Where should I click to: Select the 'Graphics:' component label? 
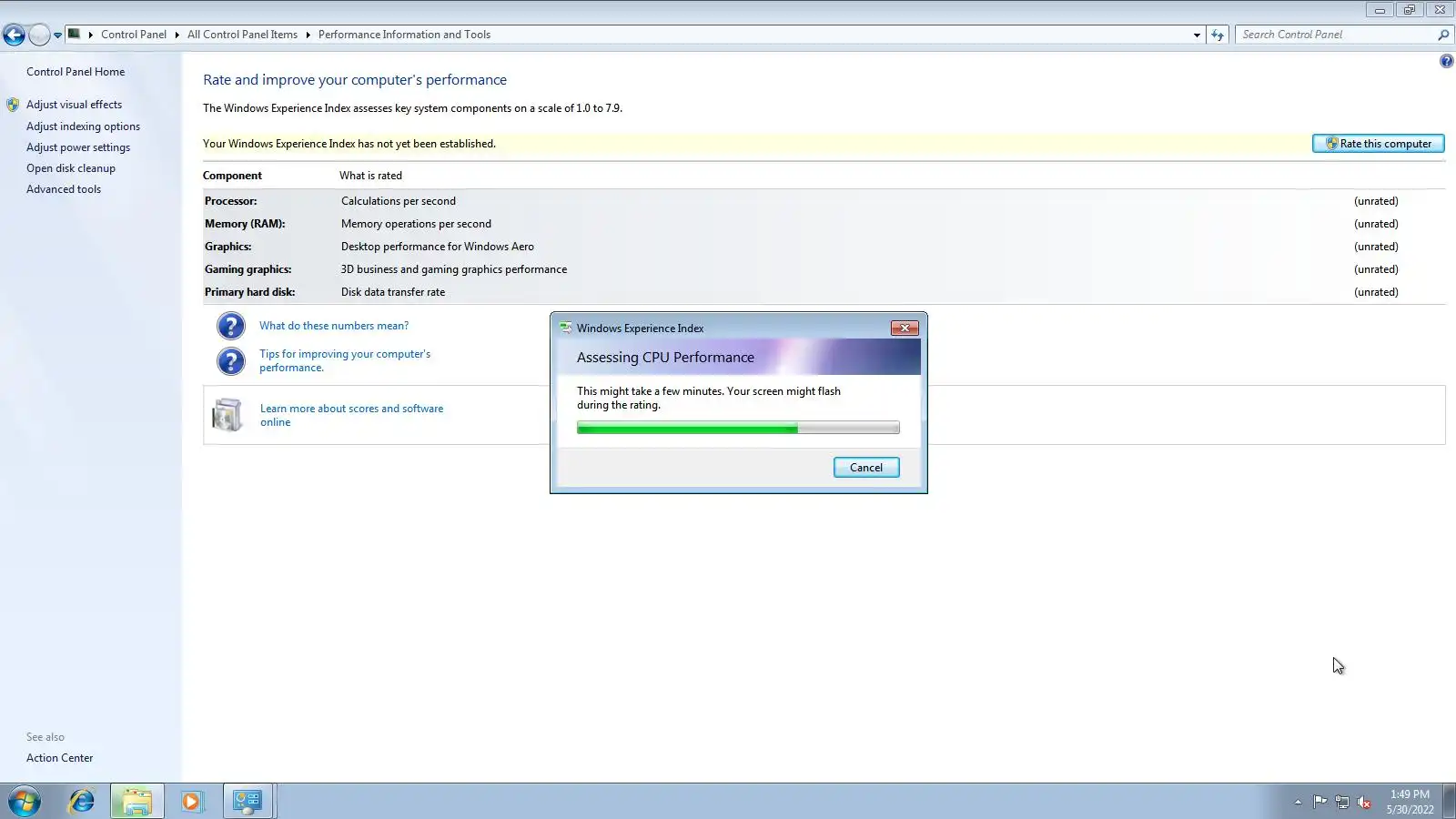coord(227,247)
